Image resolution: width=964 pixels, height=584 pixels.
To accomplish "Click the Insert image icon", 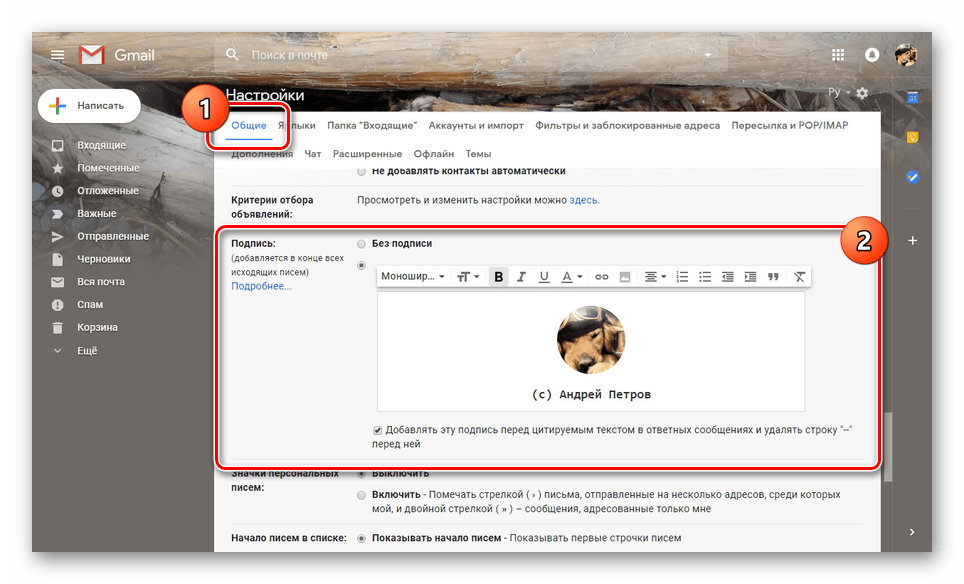I will click(625, 277).
